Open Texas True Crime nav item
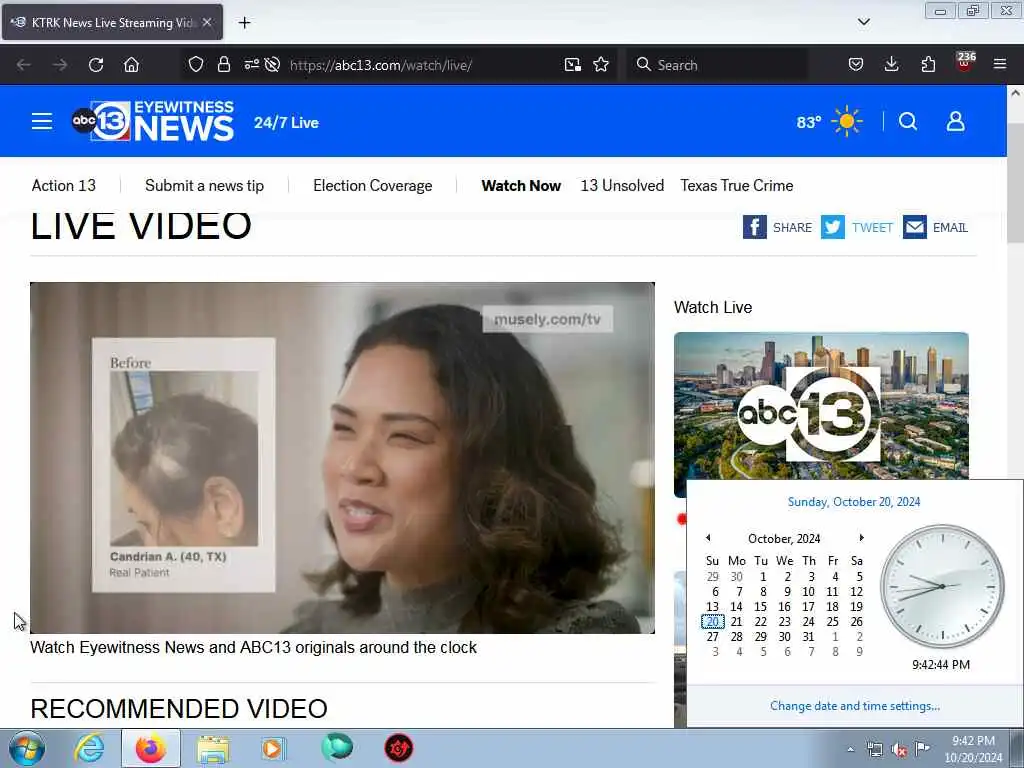The image size is (1024, 768). pyautogui.click(x=737, y=186)
